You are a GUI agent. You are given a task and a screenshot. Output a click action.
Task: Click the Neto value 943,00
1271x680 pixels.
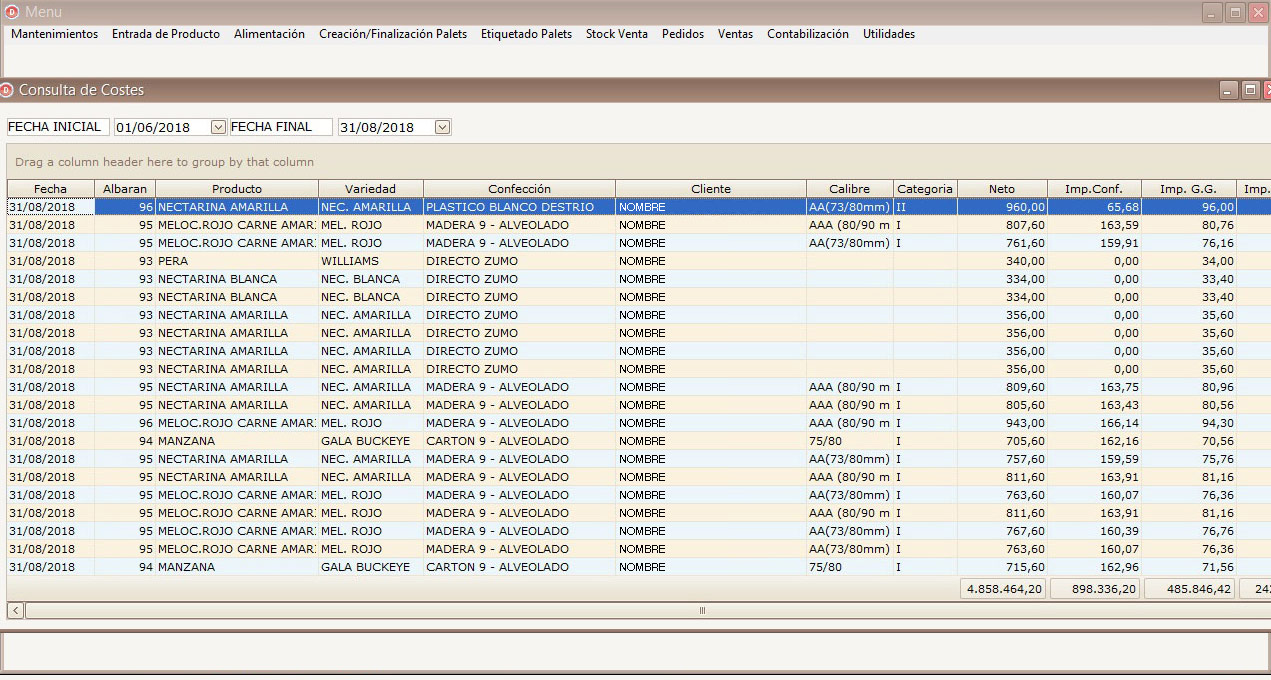(x=1002, y=423)
